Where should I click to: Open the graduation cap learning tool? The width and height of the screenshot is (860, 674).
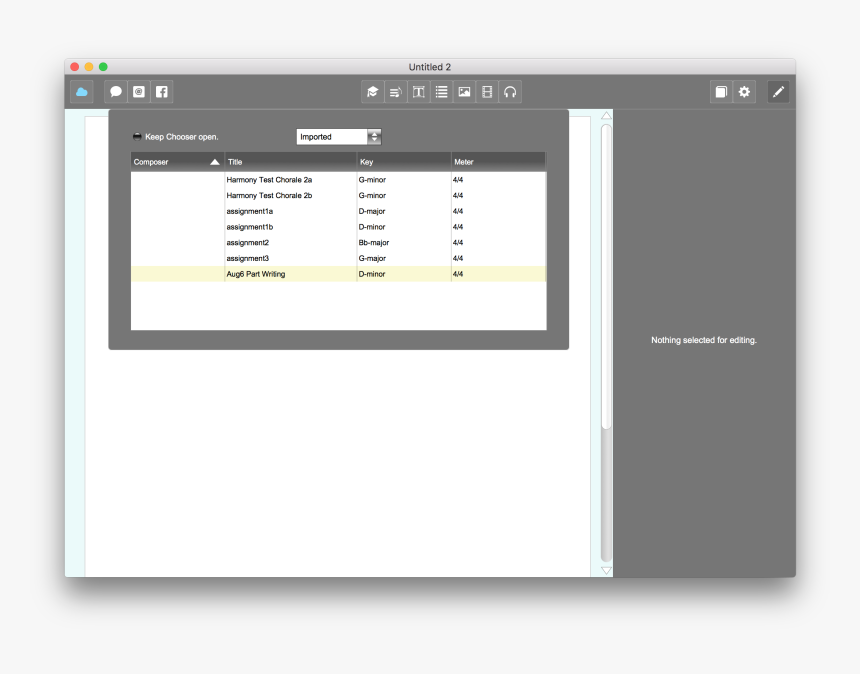click(372, 91)
